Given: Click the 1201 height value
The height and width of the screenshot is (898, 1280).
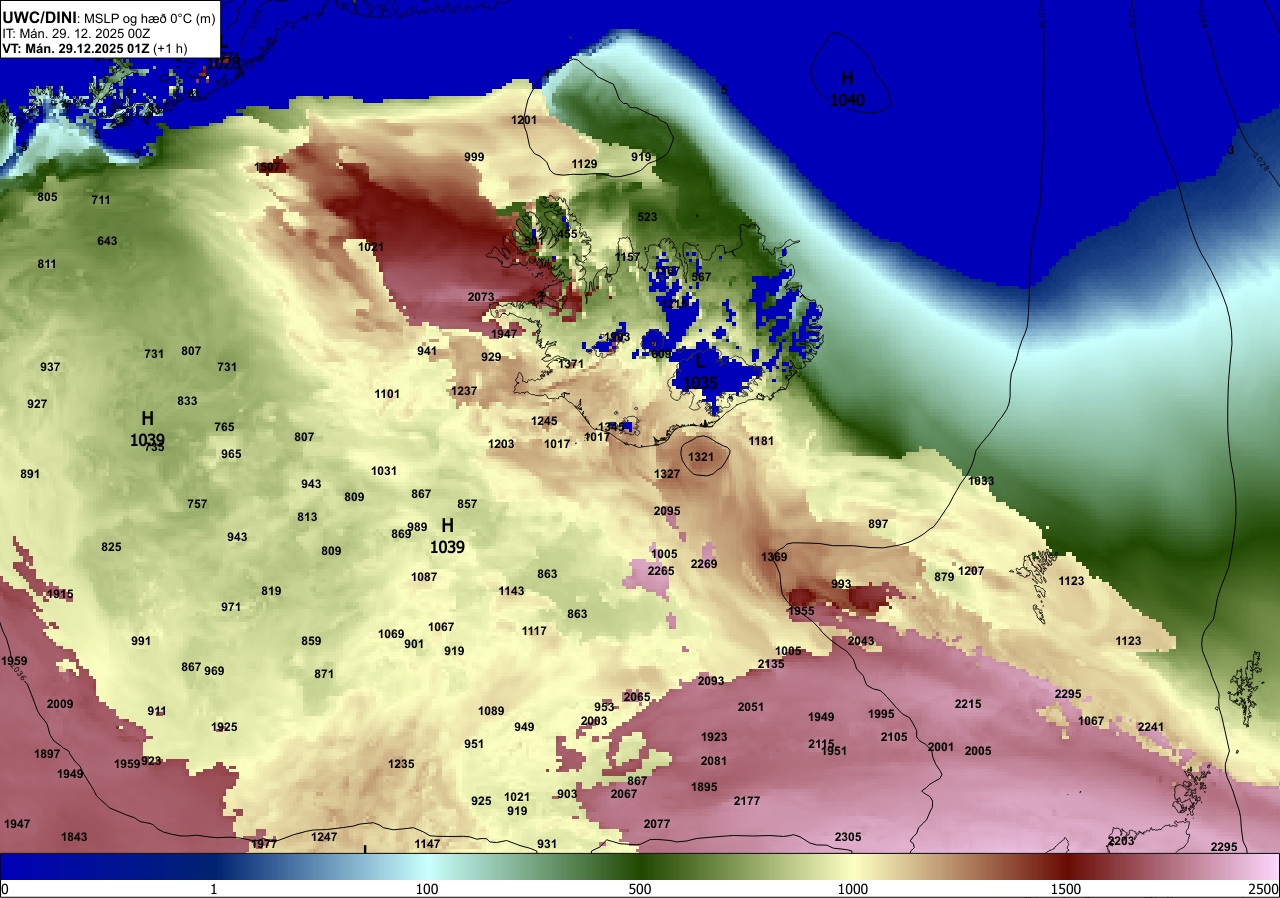Looking at the screenshot, I should [x=524, y=120].
